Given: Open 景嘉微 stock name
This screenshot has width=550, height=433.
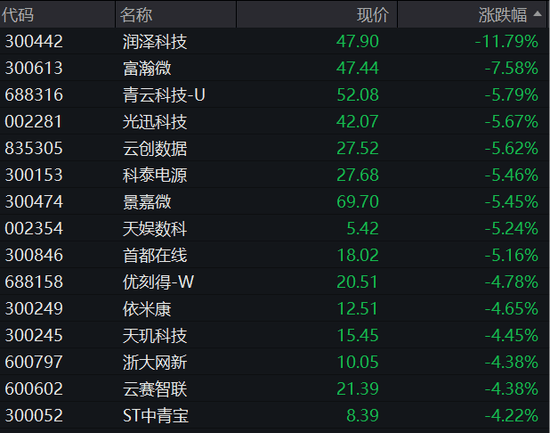Looking at the screenshot, I should [x=147, y=202].
